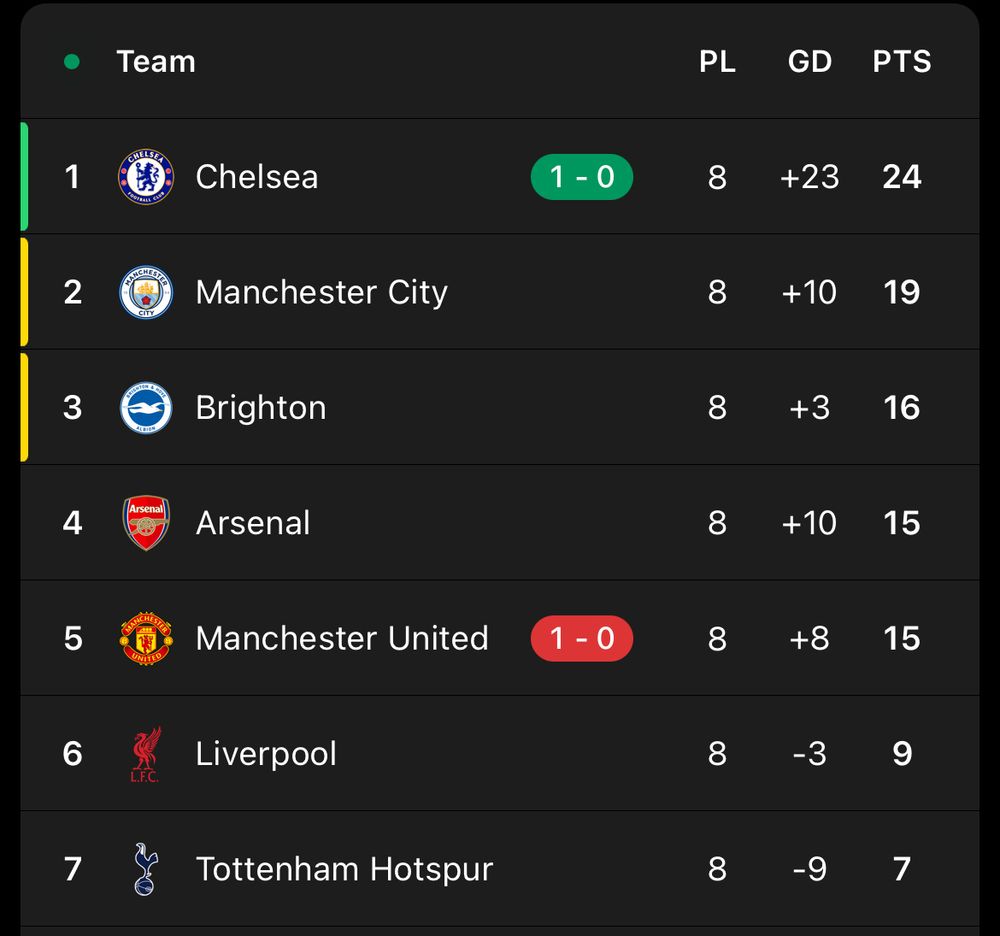Click the green dot in table header
The image size is (1000, 936).
click(x=72, y=62)
